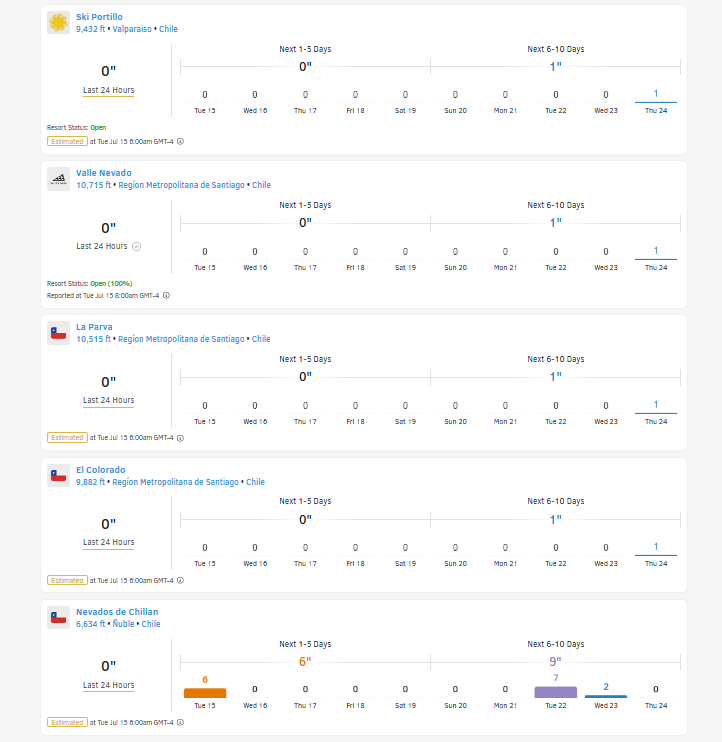
Task: Click orange Tue 15 snowfall bar for Chillan
Action: coord(205,693)
